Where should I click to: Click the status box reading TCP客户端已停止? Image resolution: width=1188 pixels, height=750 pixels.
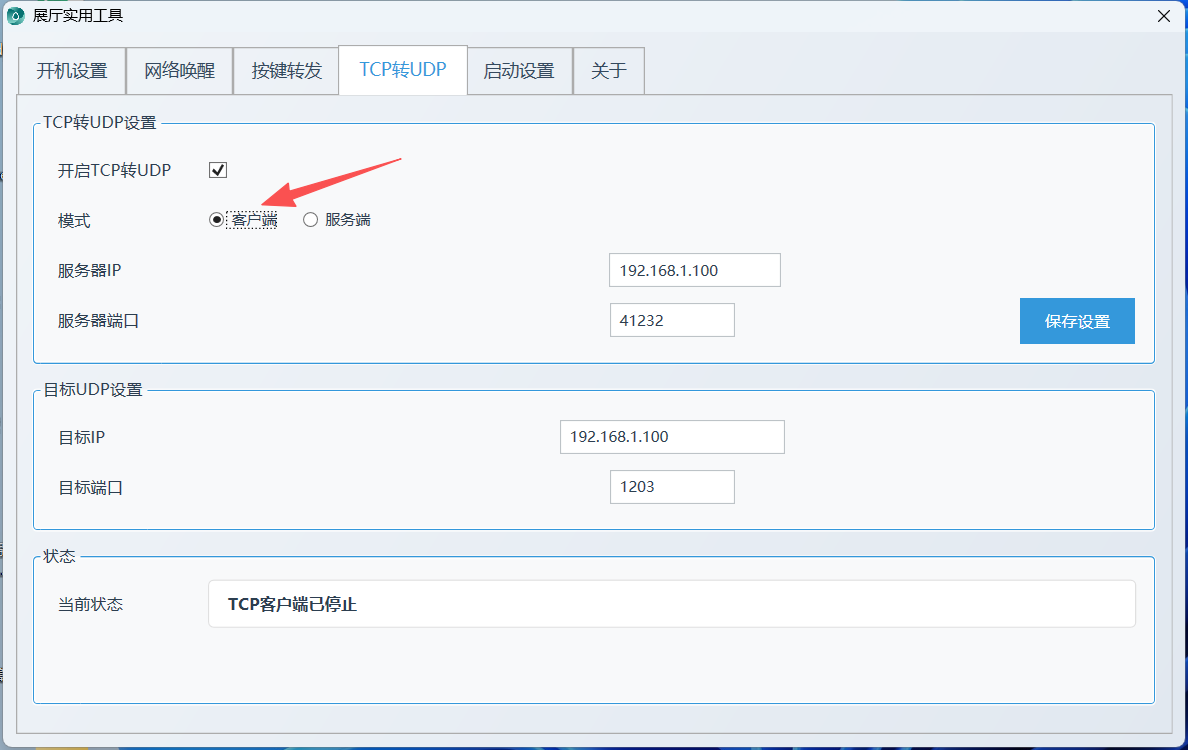coord(671,604)
